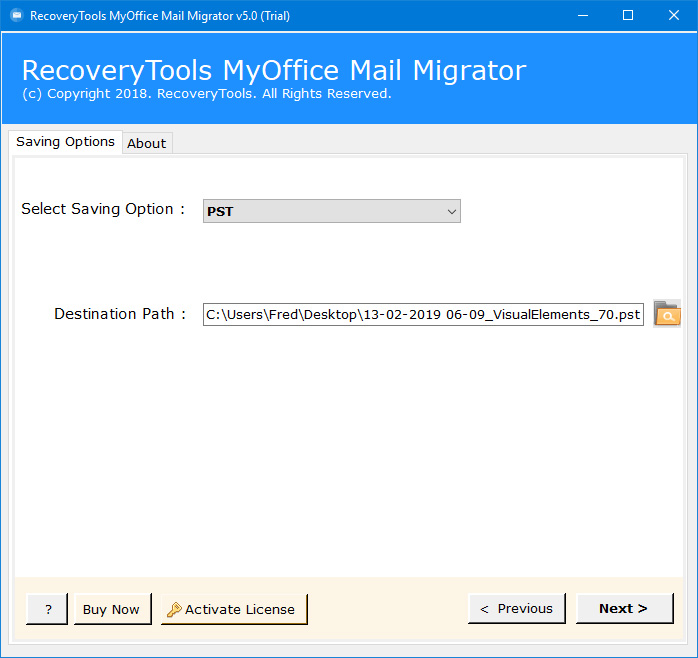Close the Mail Migrator window

point(674,16)
